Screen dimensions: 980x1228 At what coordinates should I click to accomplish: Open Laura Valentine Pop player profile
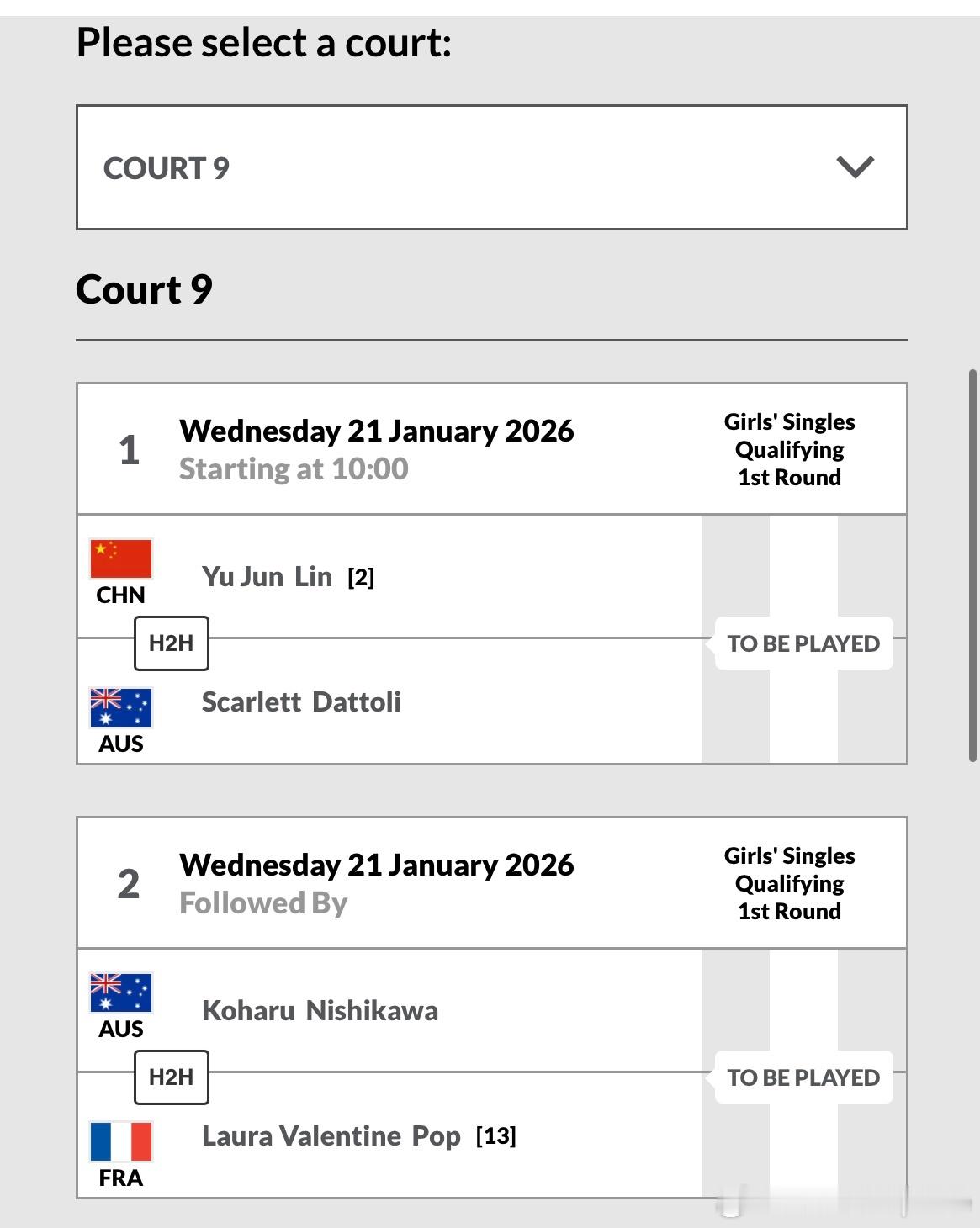[x=331, y=1135]
